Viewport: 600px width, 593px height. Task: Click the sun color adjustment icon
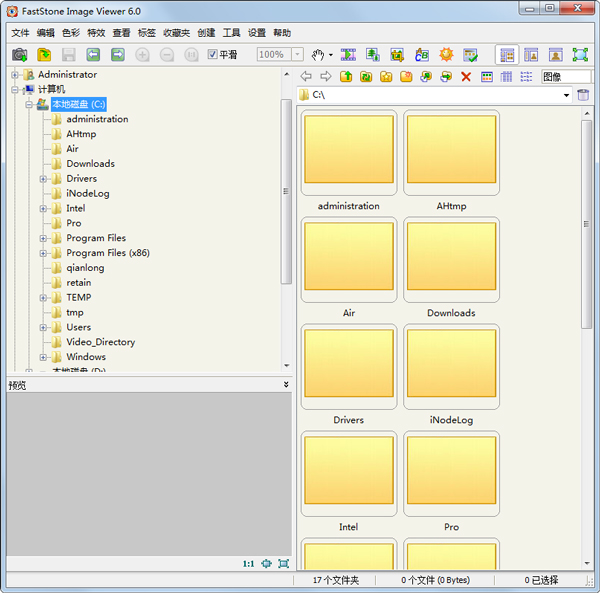pyautogui.click(x=446, y=55)
